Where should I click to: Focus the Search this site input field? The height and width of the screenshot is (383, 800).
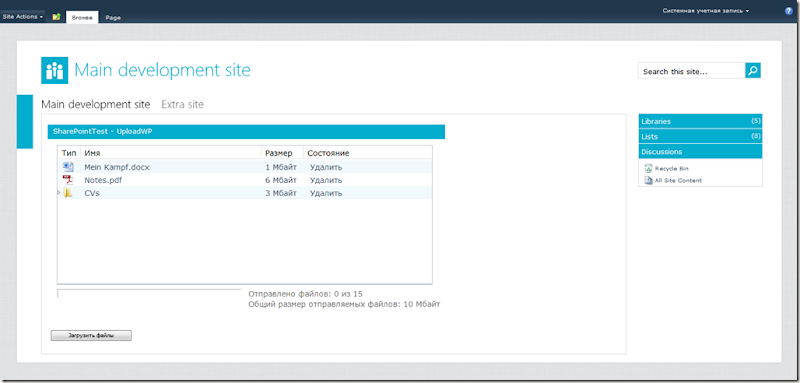pyautogui.click(x=691, y=71)
